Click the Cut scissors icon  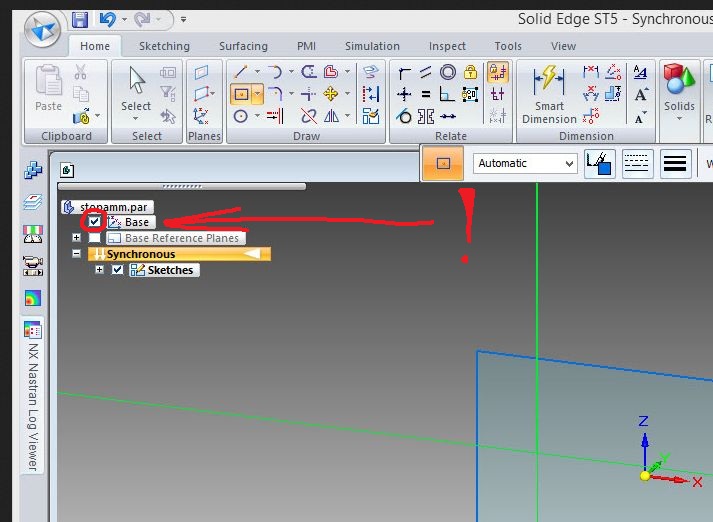tap(80, 72)
